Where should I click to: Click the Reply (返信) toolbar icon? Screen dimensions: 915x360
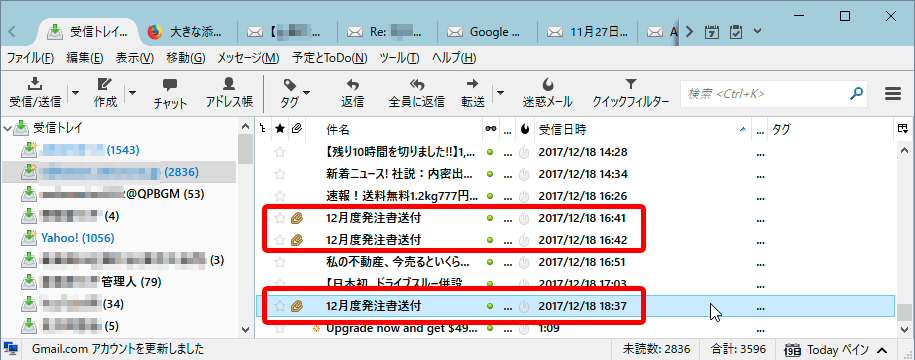point(352,83)
